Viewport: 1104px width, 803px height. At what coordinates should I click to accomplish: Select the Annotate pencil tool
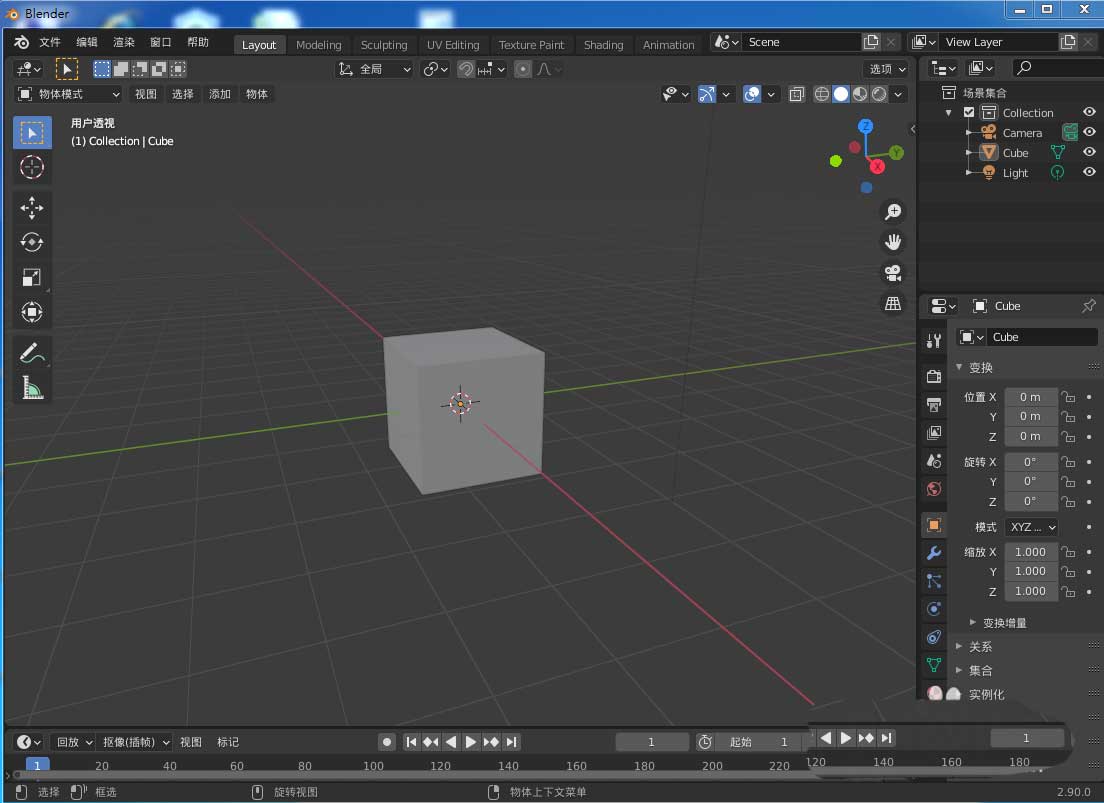(x=32, y=352)
